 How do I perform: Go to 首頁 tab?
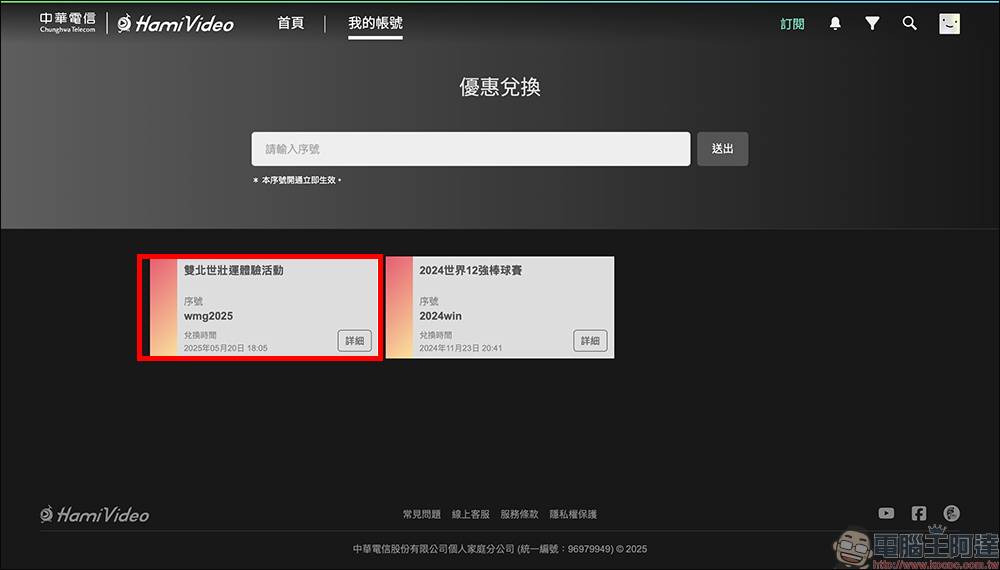coord(291,24)
